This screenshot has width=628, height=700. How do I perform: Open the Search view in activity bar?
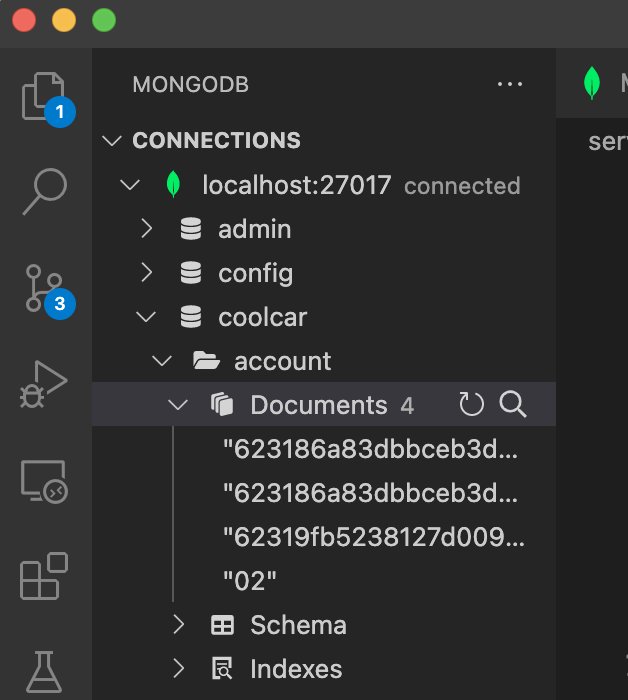tap(44, 191)
